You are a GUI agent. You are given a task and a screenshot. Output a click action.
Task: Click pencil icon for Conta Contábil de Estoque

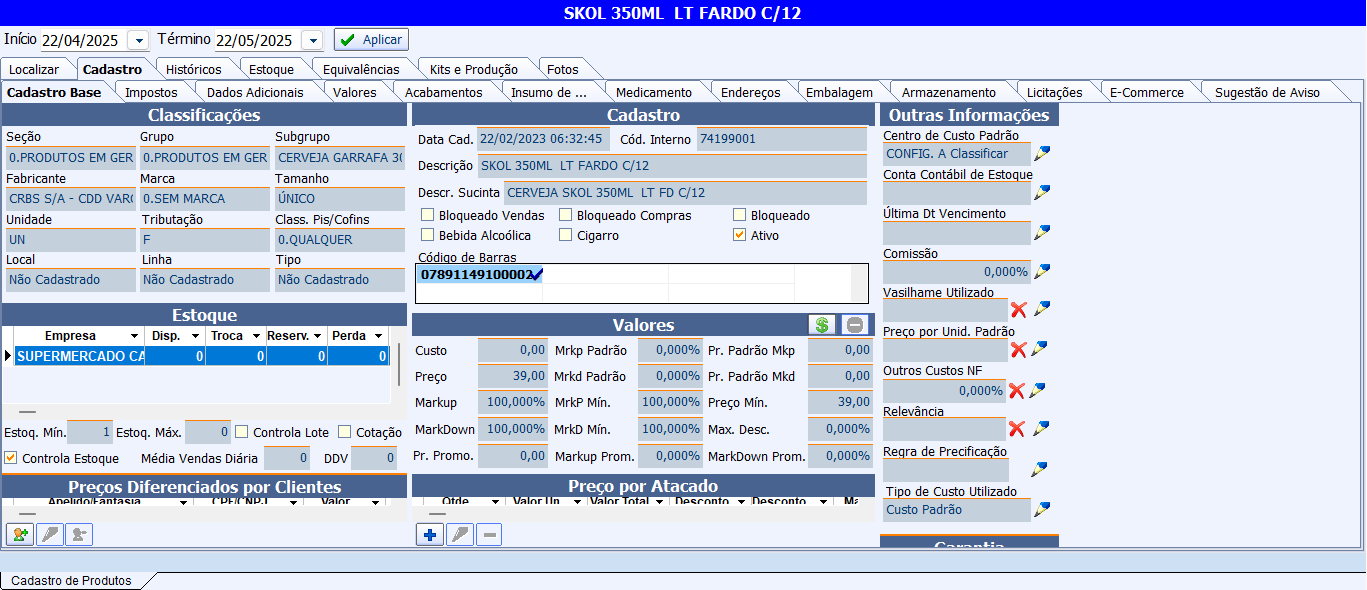1042,193
